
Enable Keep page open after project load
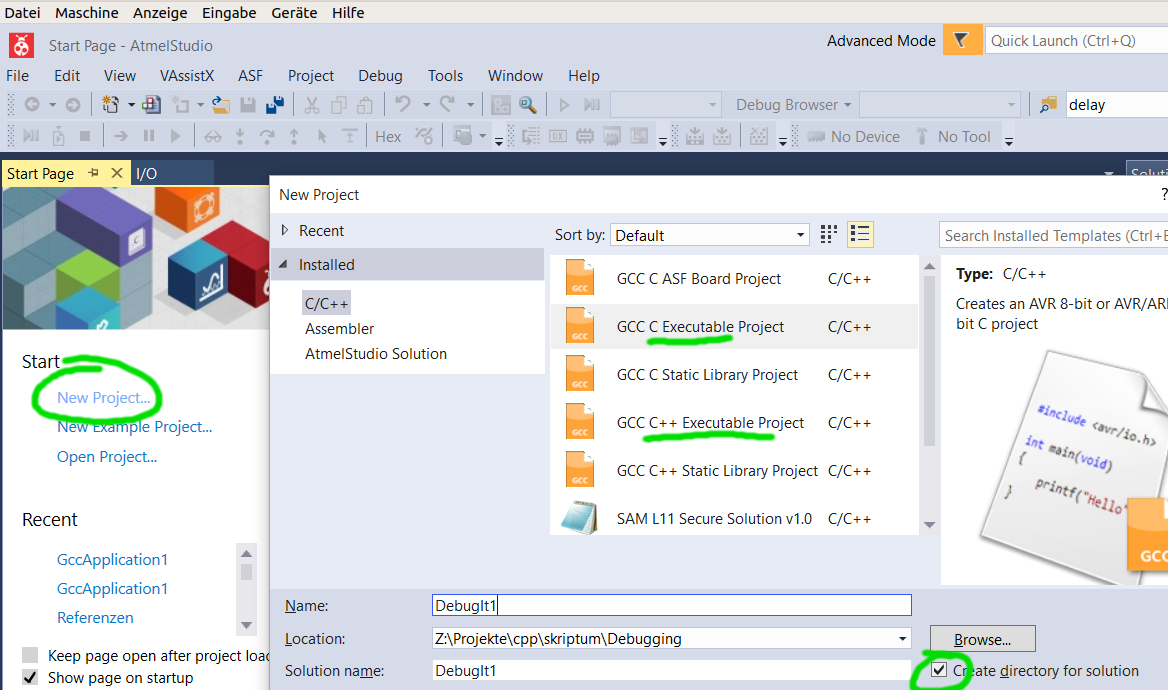pyautogui.click(x=30, y=656)
